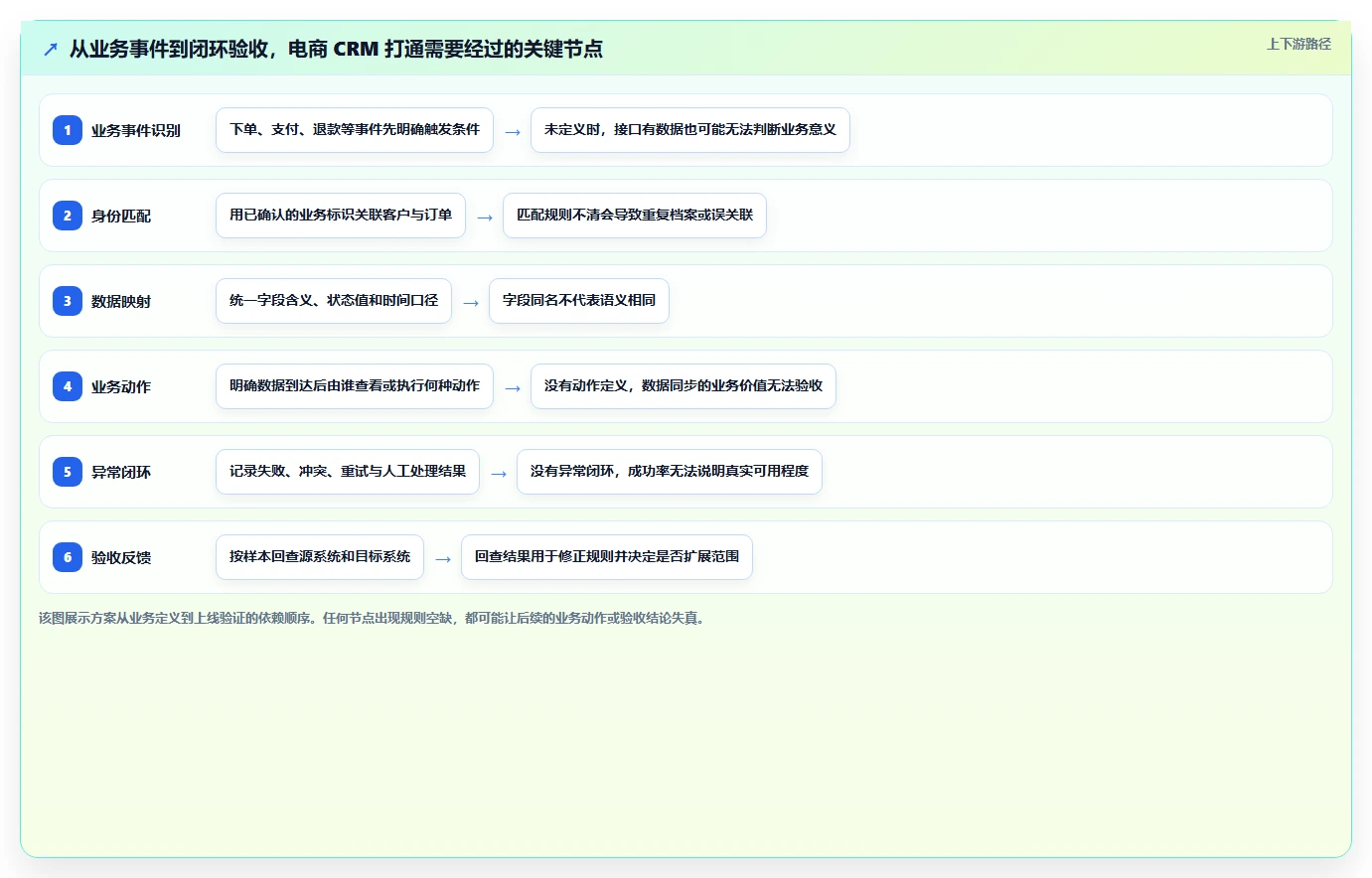Click box 记录失败、冲突、重试与人工处理结果
Screen dimensions: 1372x878
coord(348,472)
